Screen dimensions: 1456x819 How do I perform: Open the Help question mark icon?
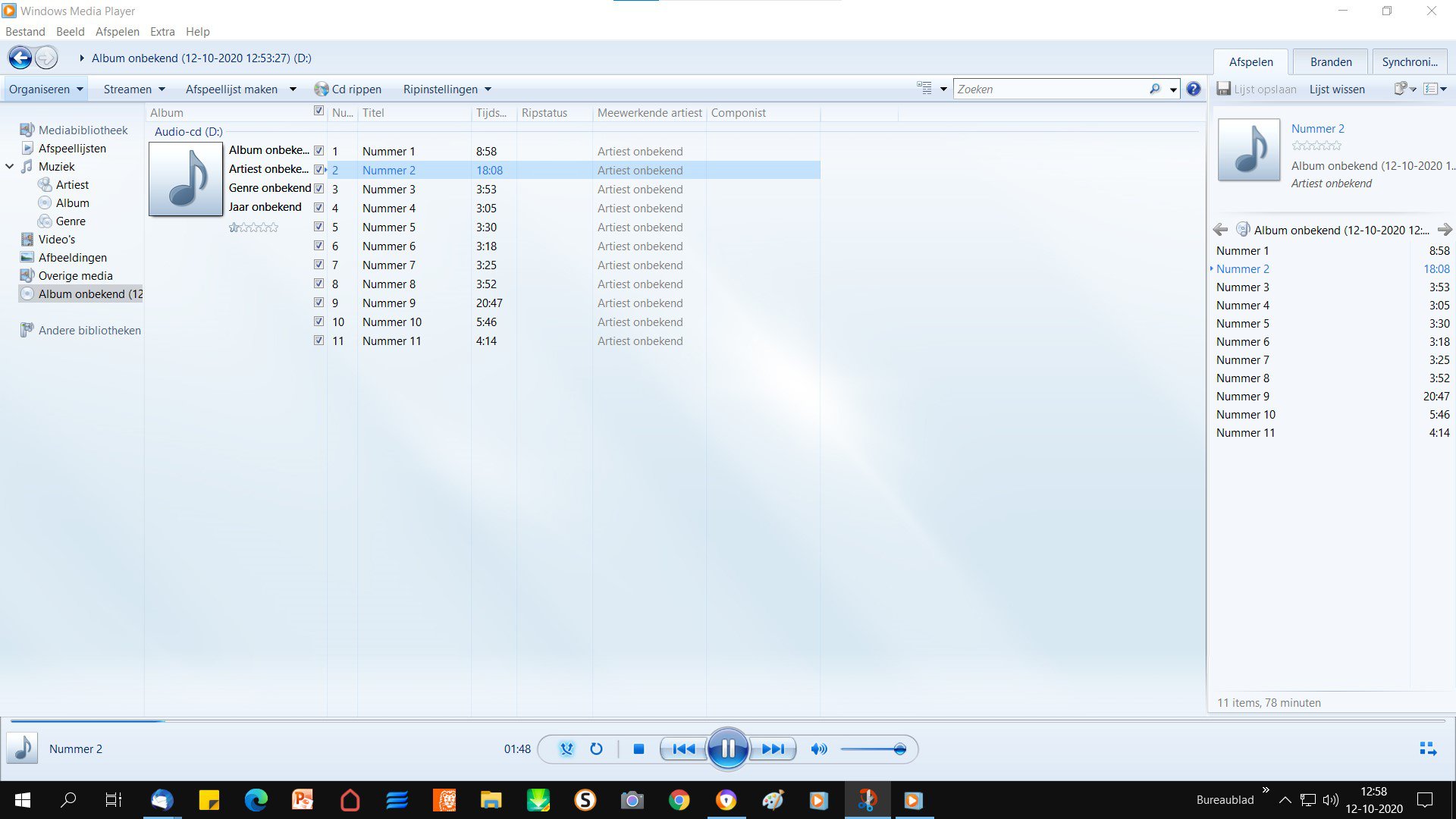pyautogui.click(x=1194, y=89)
